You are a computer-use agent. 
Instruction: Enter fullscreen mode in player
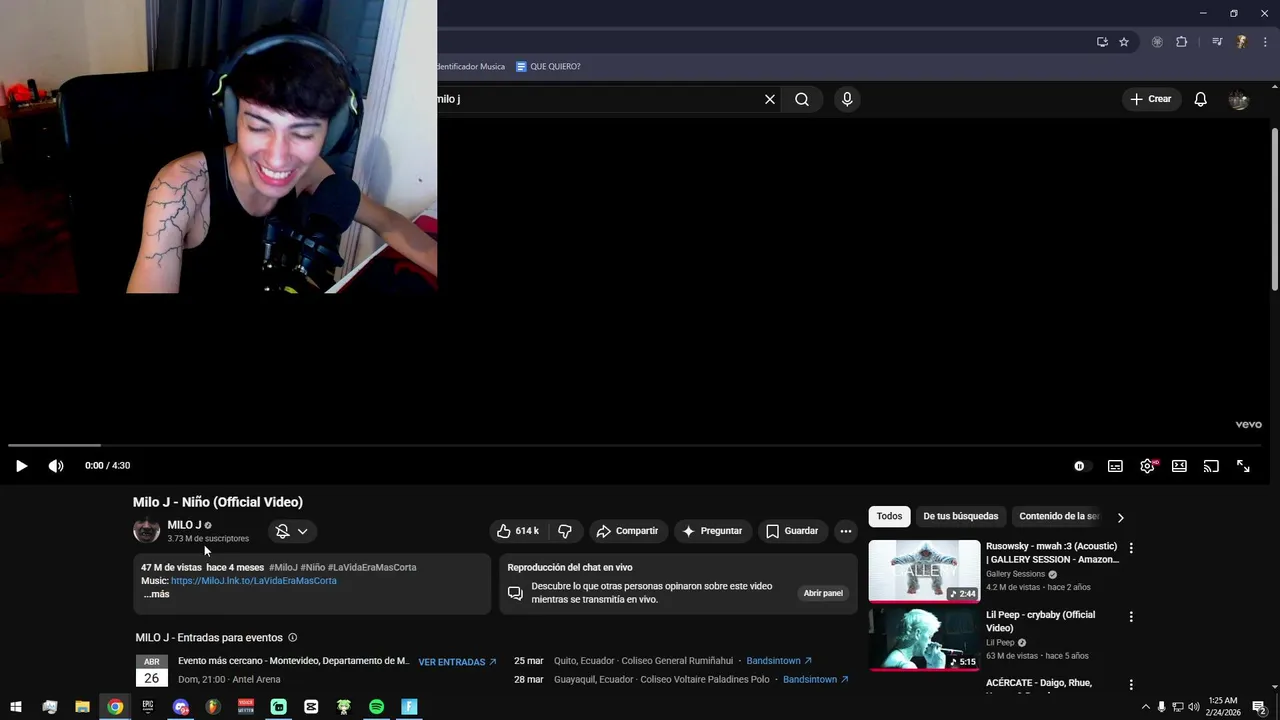pos(1243,466)
